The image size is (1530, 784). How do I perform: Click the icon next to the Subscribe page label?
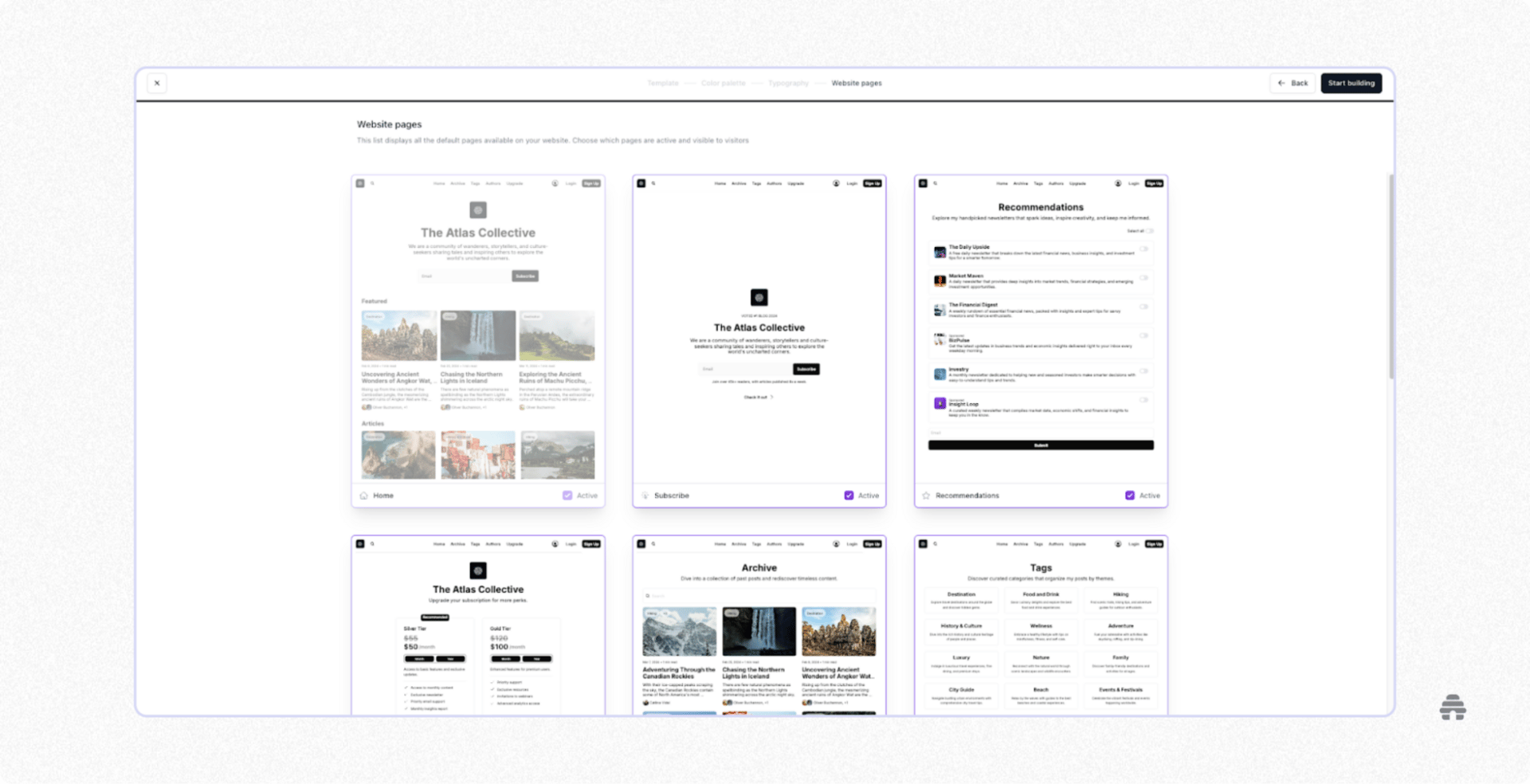coord(645,496)
